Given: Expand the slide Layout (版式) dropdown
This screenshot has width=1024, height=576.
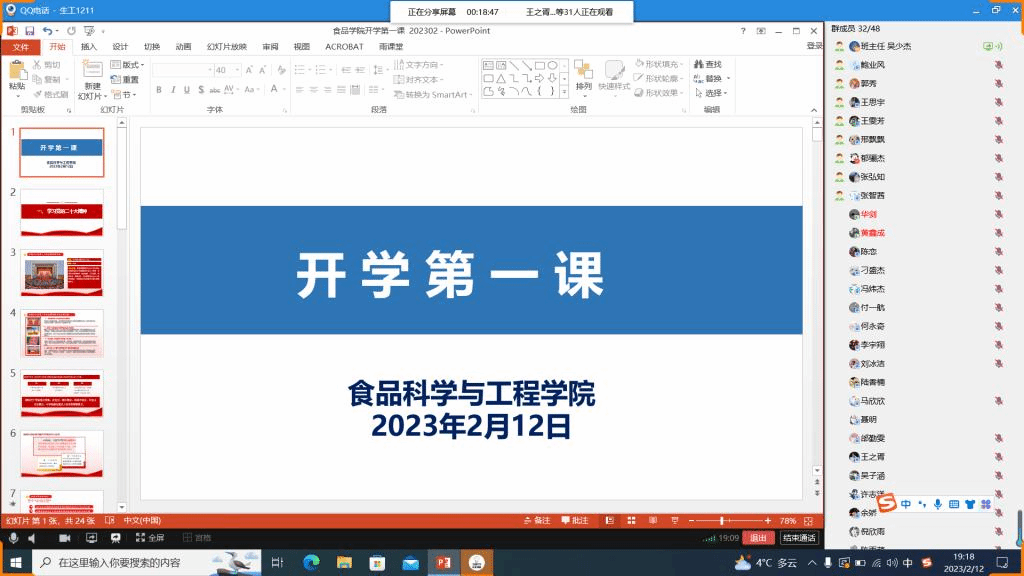Looking at the screenshot, I should (x=131, y=65).
